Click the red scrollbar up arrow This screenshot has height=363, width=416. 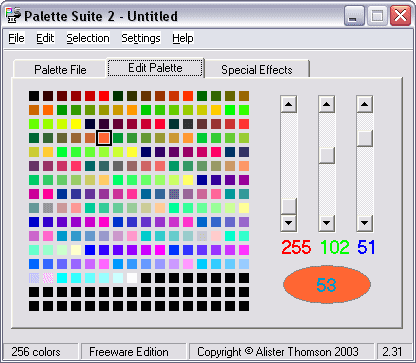click(289, 104)
